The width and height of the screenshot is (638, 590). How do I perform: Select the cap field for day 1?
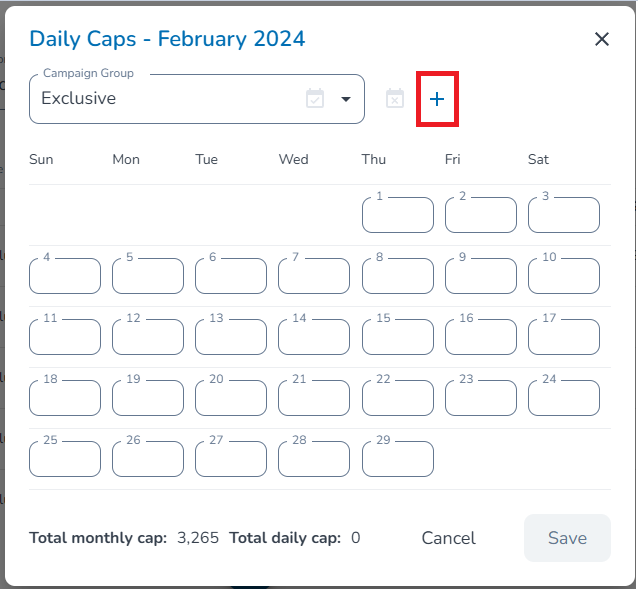(x=398, y=216)
